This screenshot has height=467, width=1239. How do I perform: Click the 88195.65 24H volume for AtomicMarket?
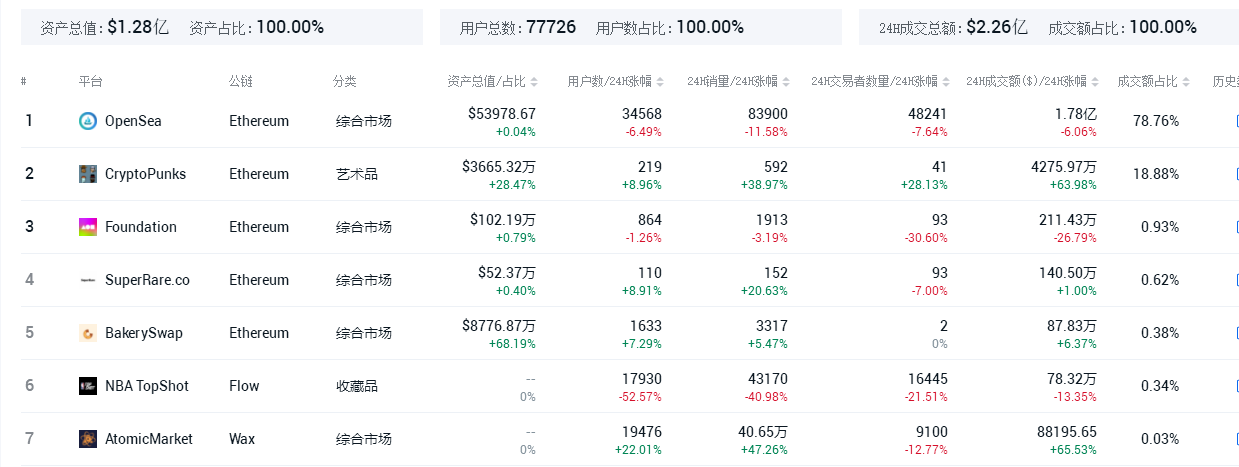1067,432
